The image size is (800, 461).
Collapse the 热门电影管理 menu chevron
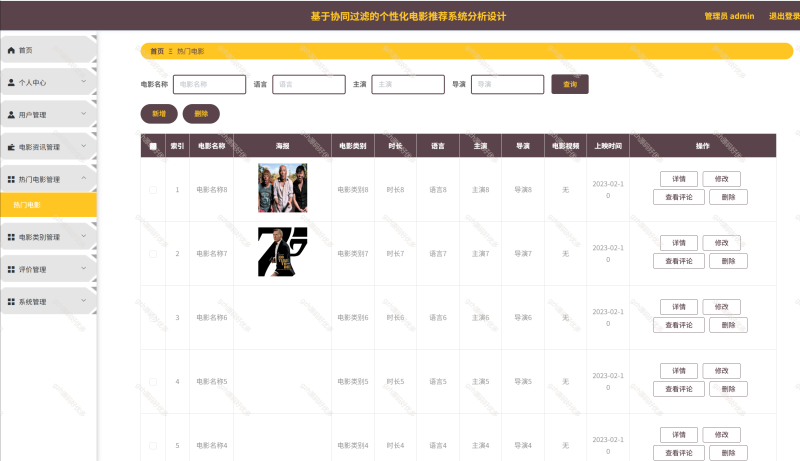pos(84,179)
